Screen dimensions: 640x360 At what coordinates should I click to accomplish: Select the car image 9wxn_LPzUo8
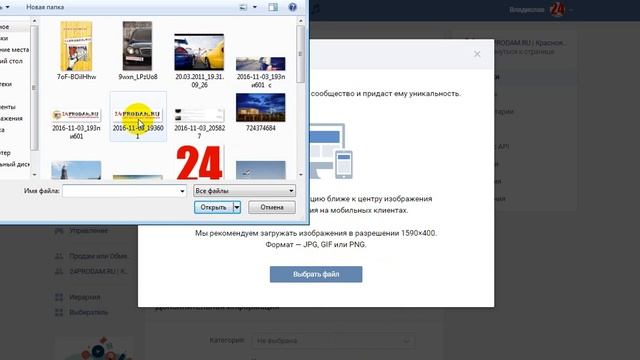pos(138,50)
